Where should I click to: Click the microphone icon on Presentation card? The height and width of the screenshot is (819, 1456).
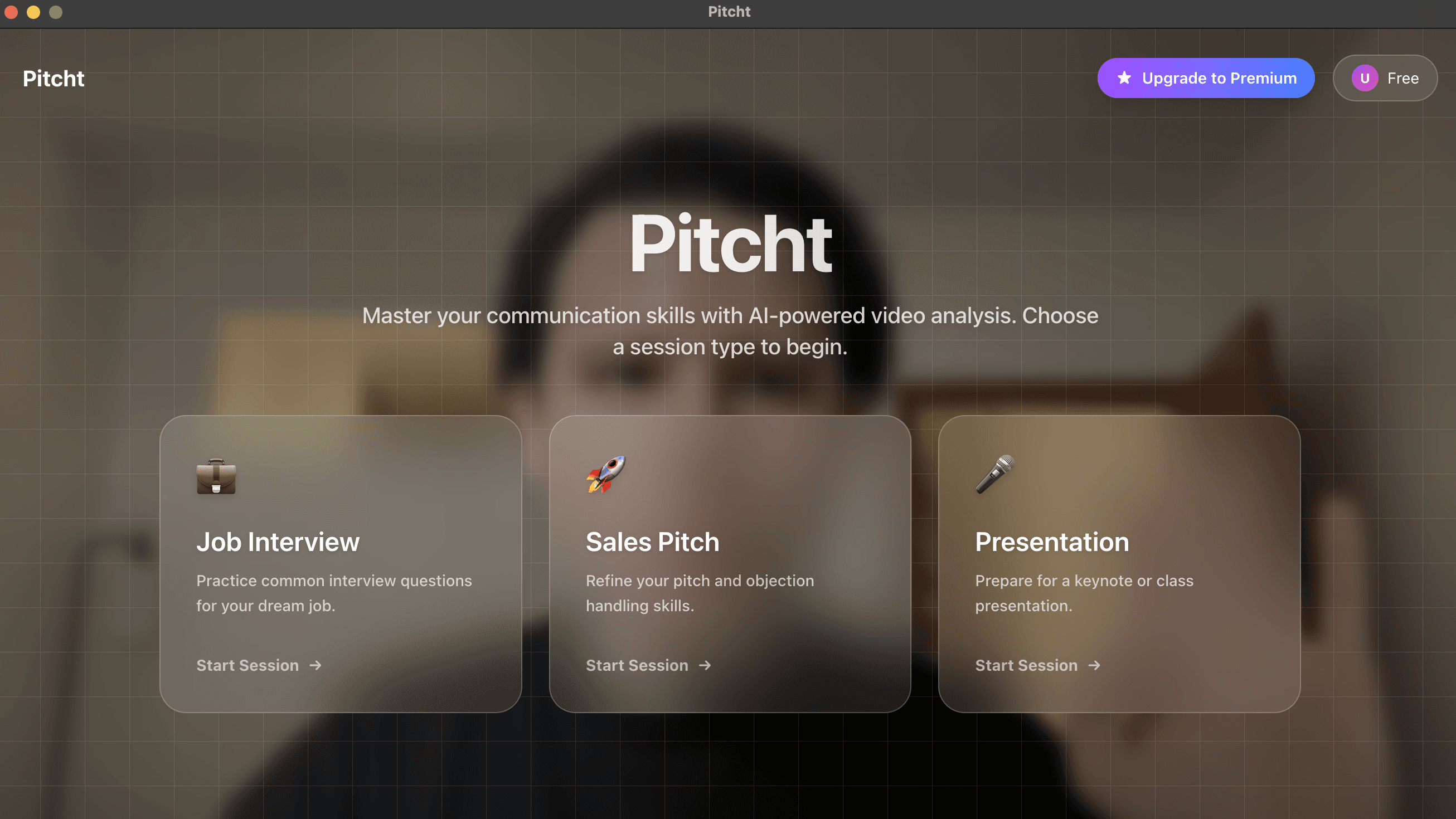tap(995, 475)
